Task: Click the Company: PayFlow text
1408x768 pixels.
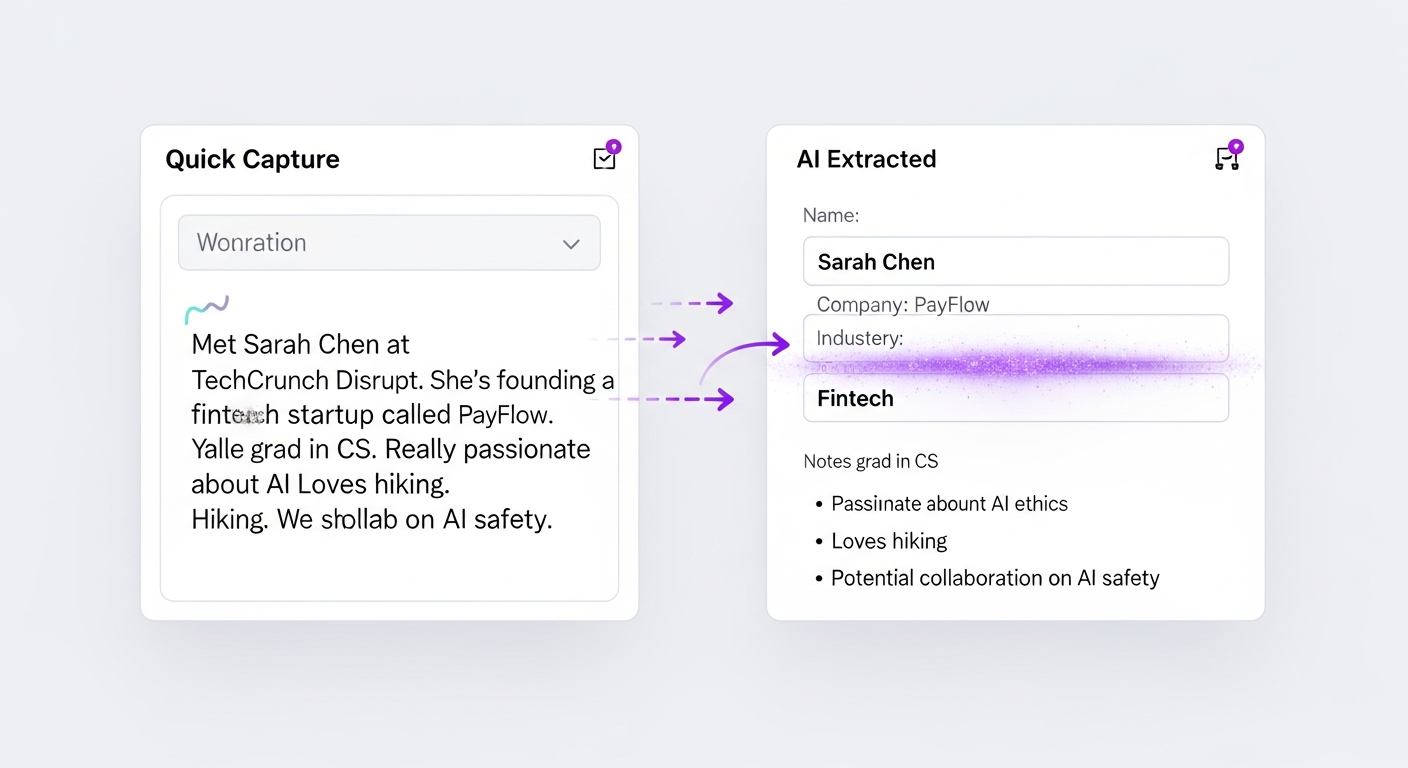Action: click(902, 304)
